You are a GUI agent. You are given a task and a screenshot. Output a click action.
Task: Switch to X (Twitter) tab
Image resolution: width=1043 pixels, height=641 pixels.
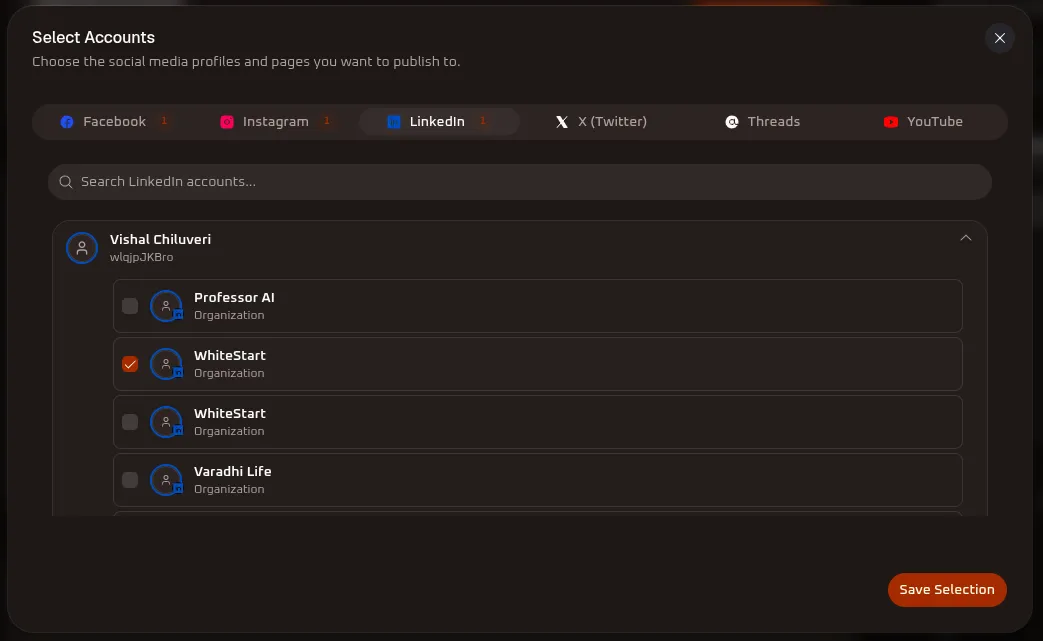pos(601,122)
